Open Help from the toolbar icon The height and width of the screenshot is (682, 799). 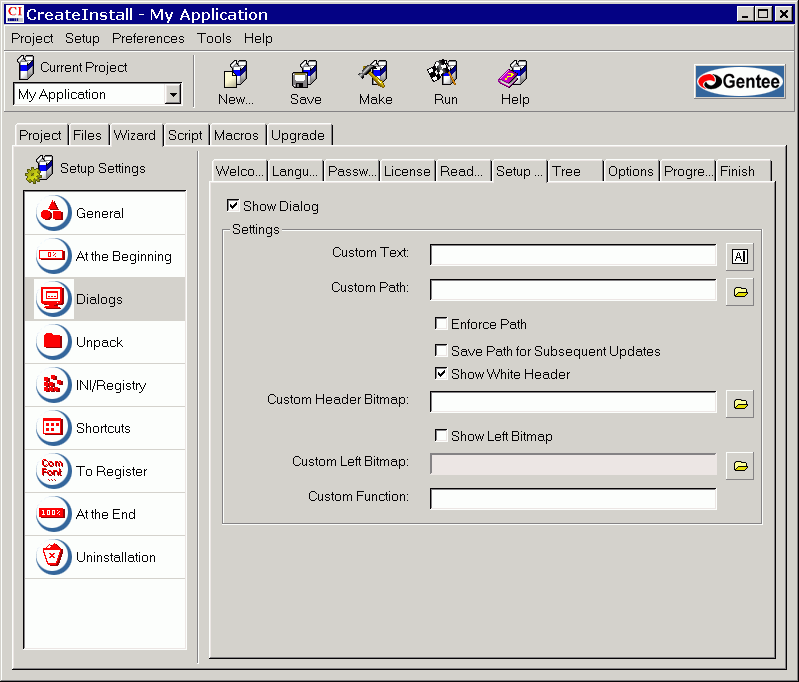pyautogui.click(x=514, y=82)
